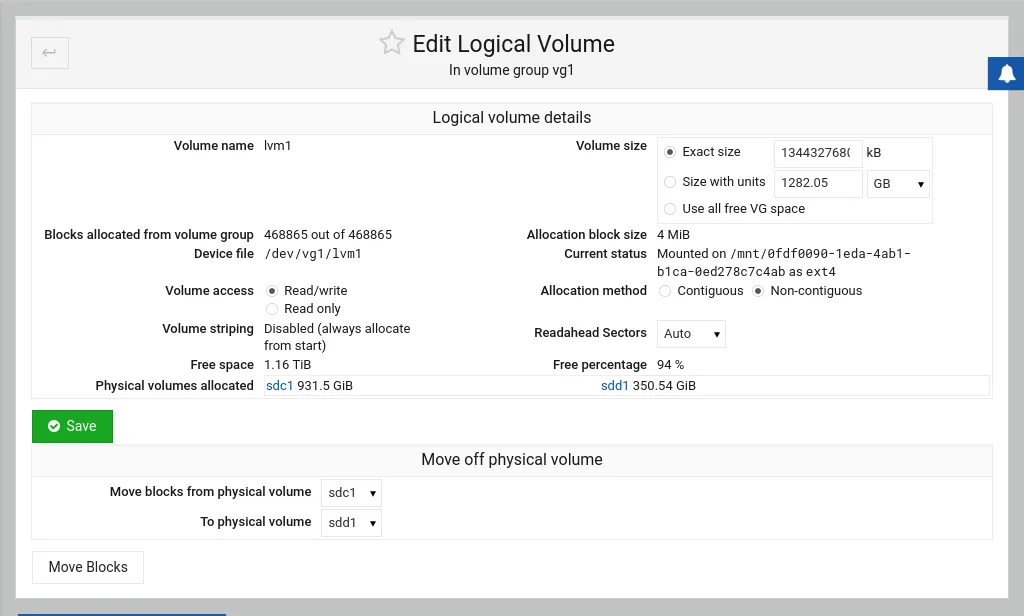
Task: Select the Exact size option
Action: click(x=670, y=153)
